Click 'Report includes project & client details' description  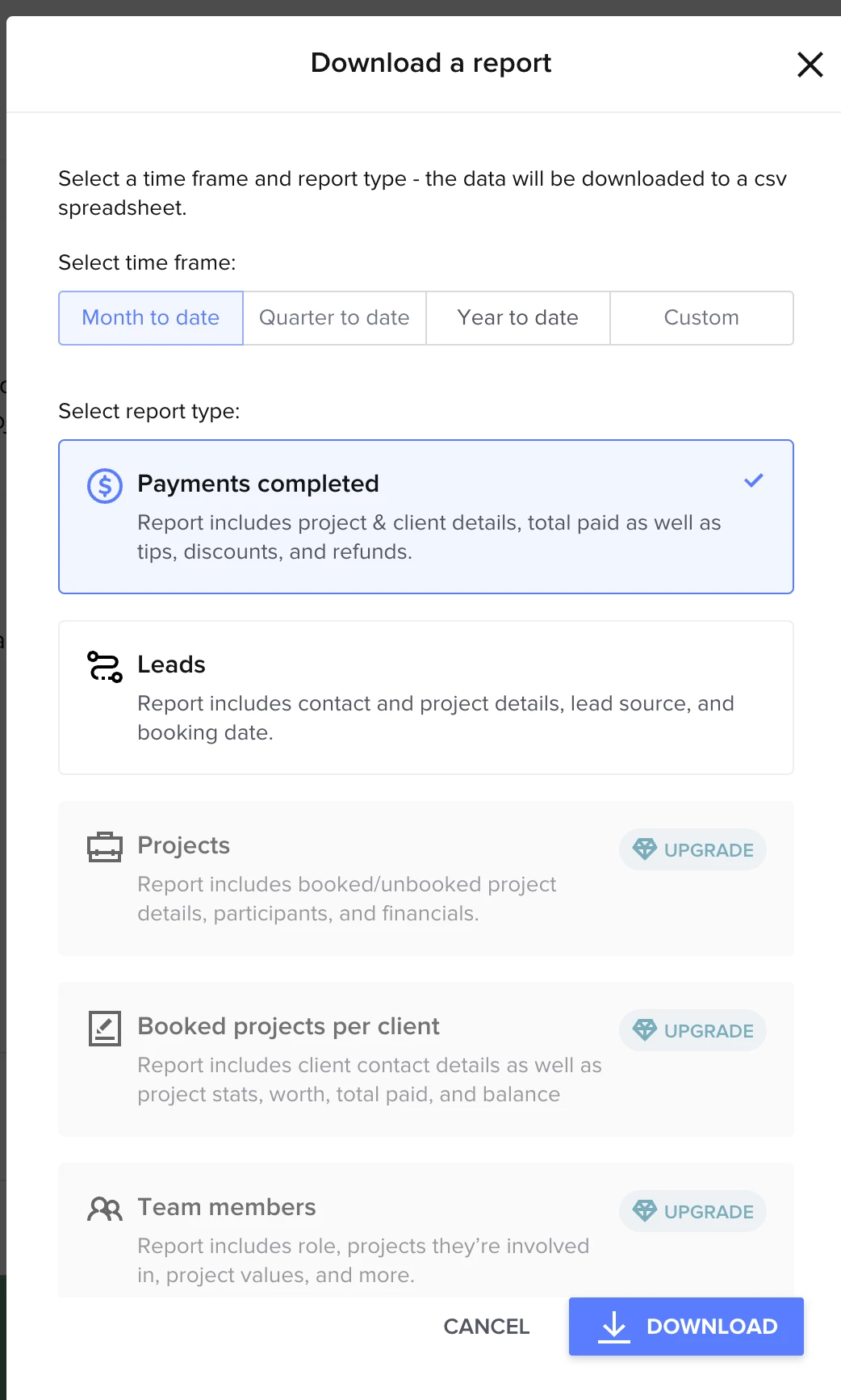[x=429, y=537]
